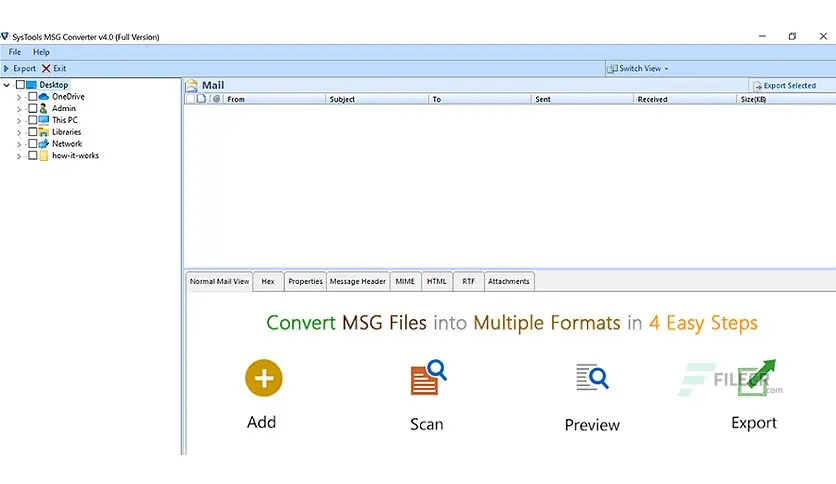Collapse the Desktop tree node
This screenshot has height=484, width=836.
coord(6,85)
